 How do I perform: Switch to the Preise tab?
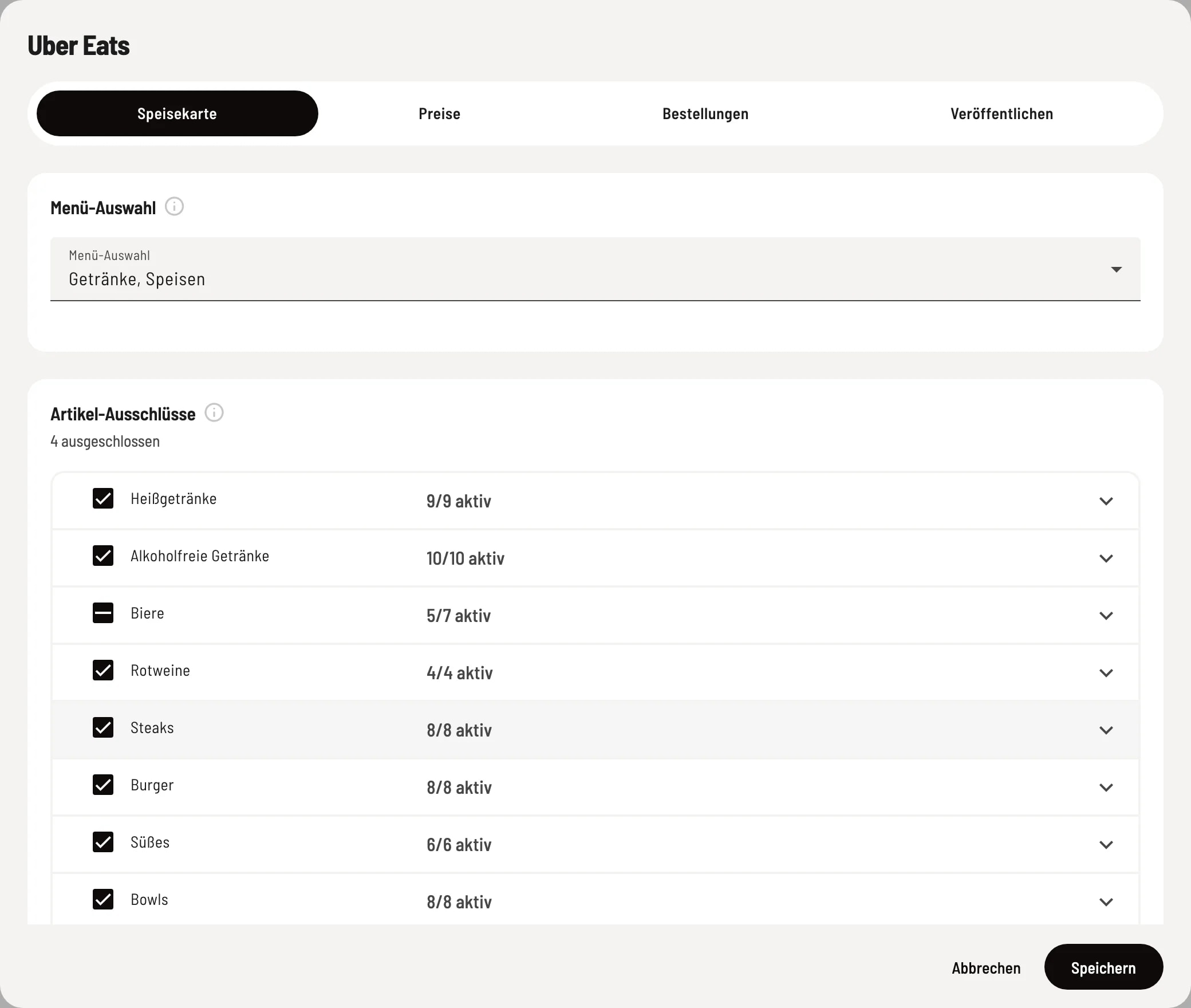439,113
